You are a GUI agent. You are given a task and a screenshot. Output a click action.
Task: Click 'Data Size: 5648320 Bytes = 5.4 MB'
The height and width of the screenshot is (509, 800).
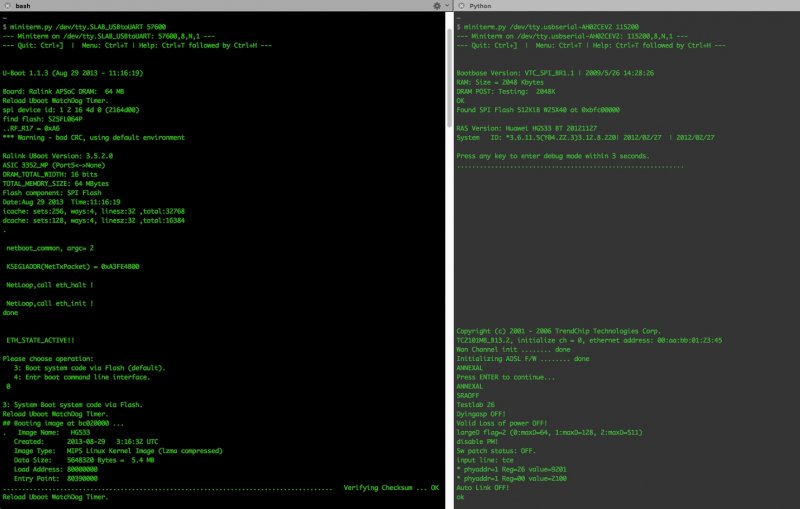[84, 460]
